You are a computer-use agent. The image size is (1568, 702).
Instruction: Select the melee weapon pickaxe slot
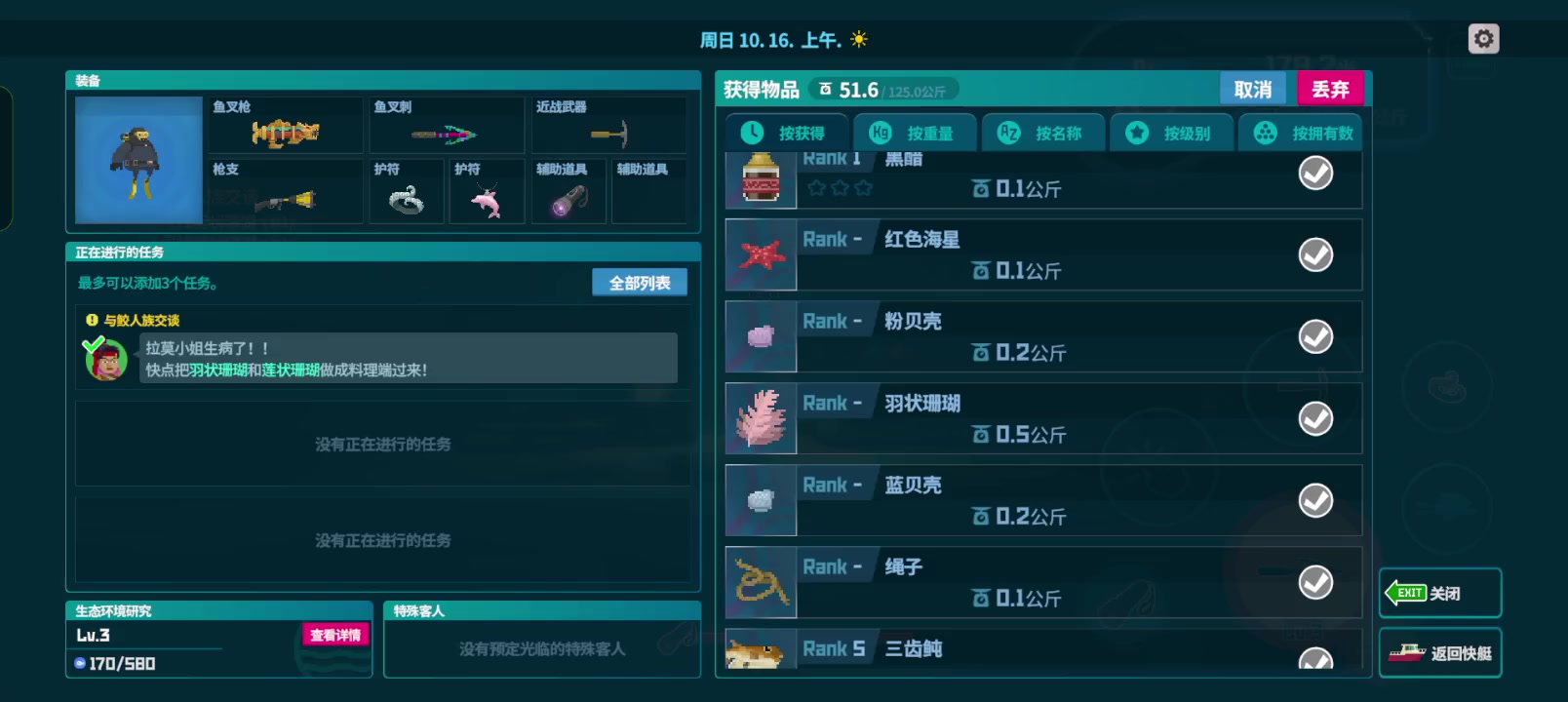tap(608, 125)
